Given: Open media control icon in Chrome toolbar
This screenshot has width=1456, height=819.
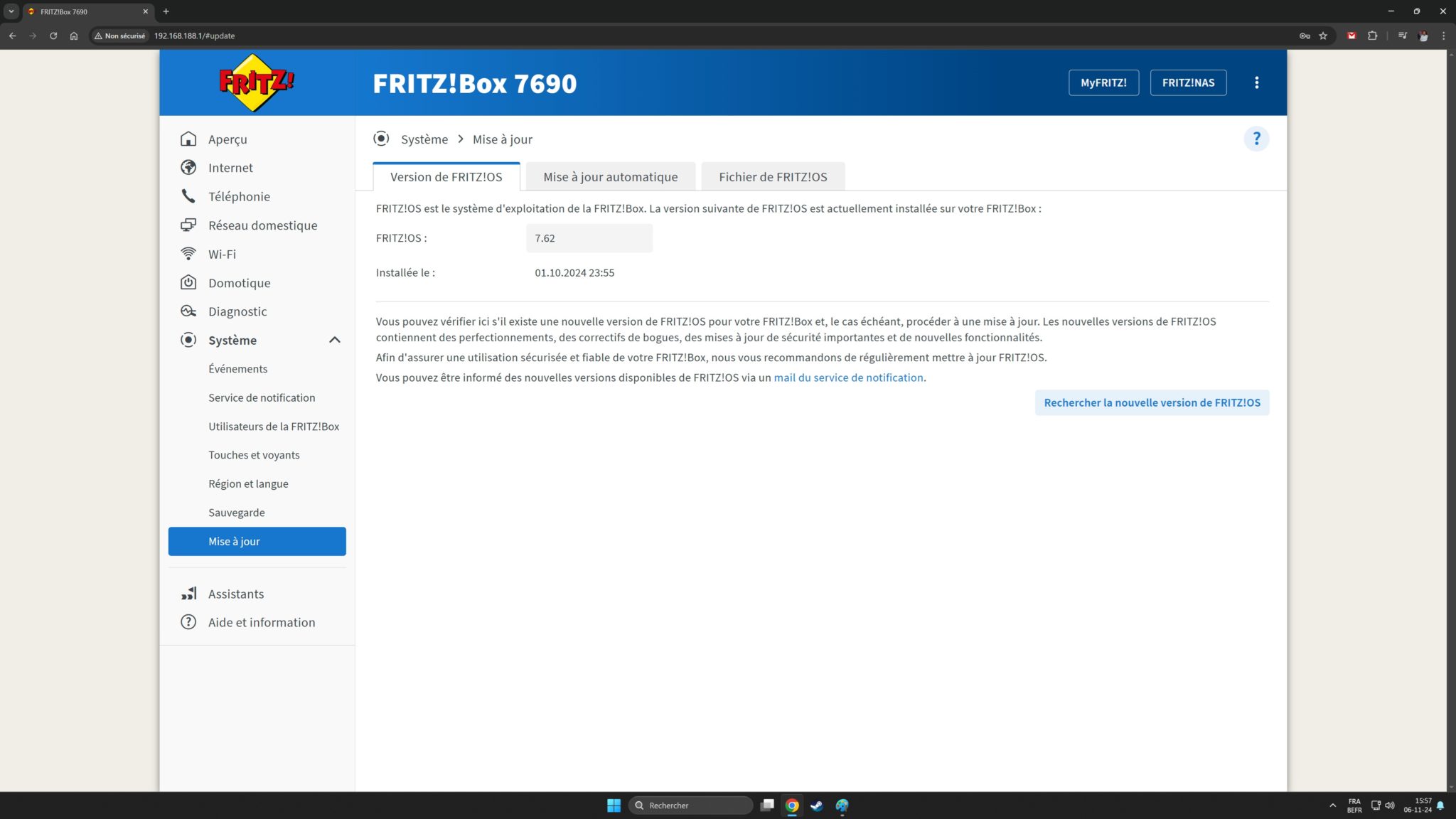Looking at the screenshot, I should pyautogui.click(x=1402, y=36).
